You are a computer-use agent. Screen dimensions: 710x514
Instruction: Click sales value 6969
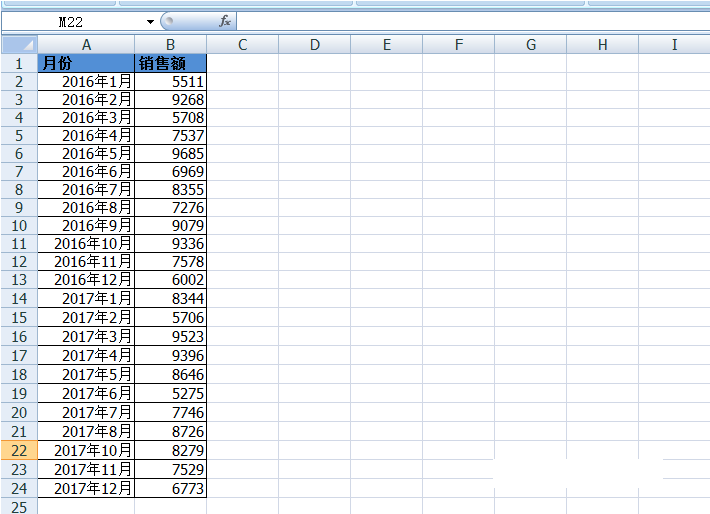click(170, 172)
